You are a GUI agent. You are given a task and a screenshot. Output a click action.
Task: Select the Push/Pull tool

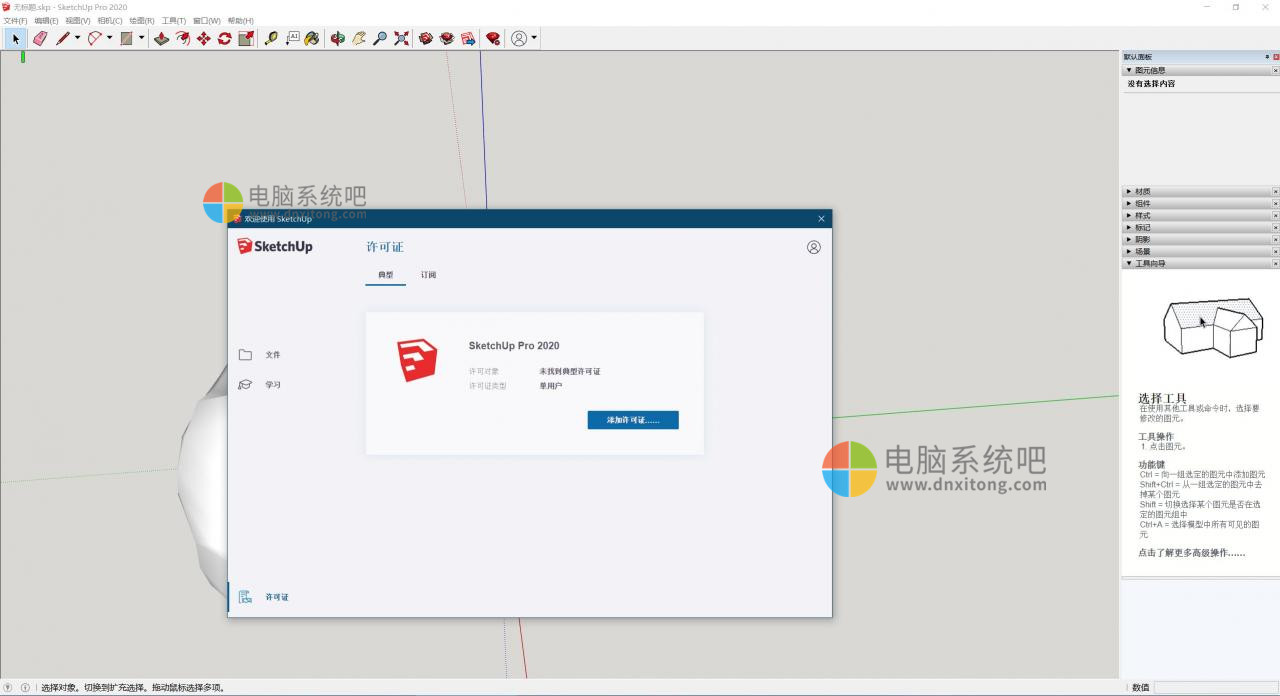[161, 38]
